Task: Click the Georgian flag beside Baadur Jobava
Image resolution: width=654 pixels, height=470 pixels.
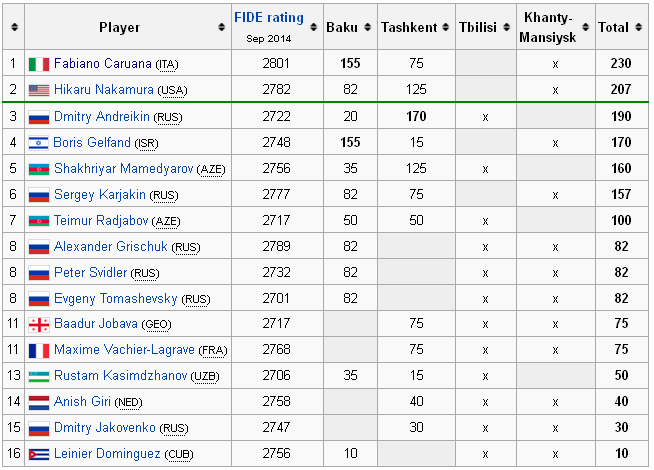Action: pos(38,324)
